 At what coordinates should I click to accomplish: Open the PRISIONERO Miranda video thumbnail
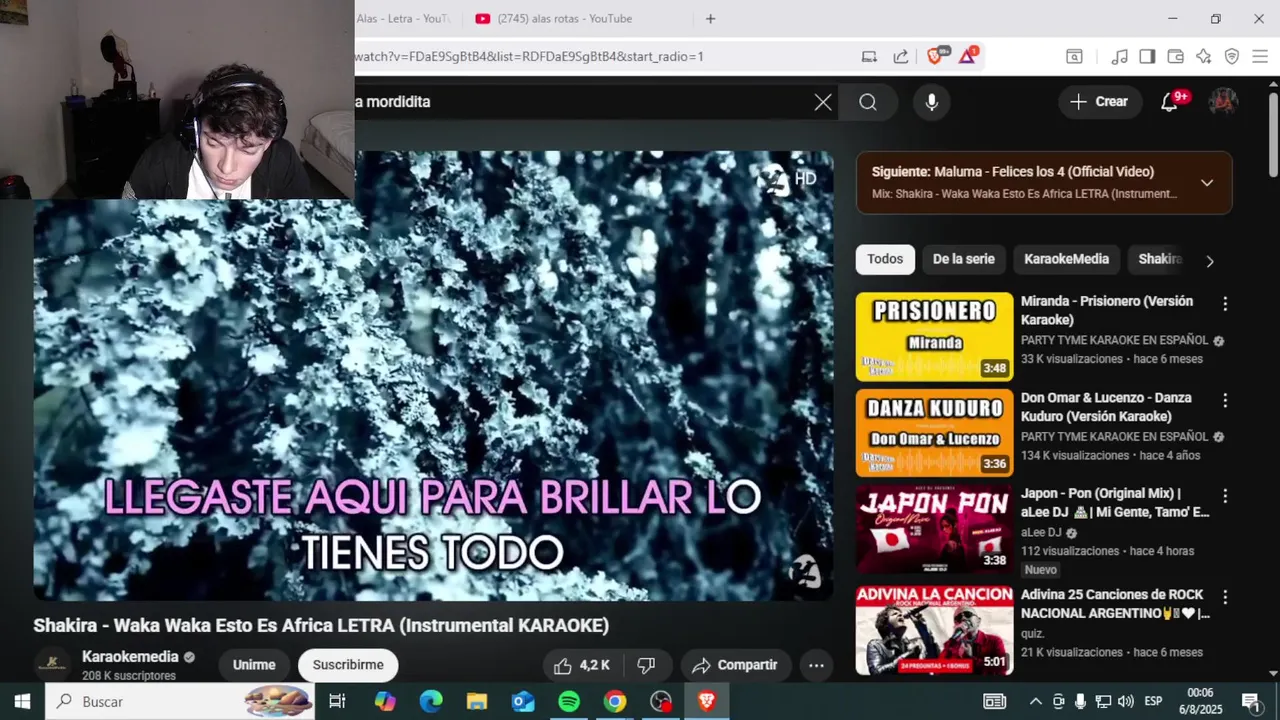(934, 337)
